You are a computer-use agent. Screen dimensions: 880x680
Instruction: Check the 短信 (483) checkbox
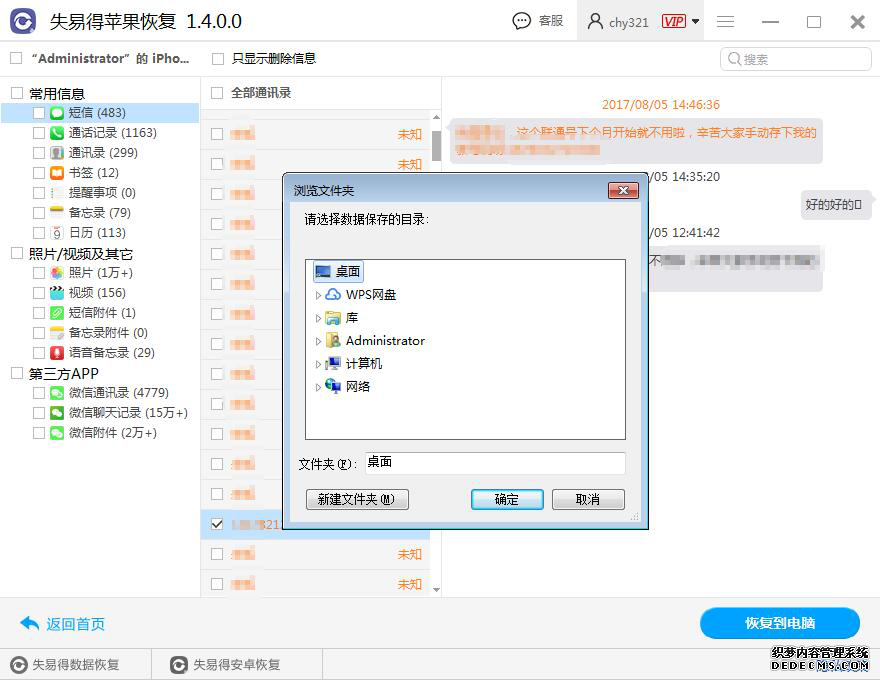point(39,113)
